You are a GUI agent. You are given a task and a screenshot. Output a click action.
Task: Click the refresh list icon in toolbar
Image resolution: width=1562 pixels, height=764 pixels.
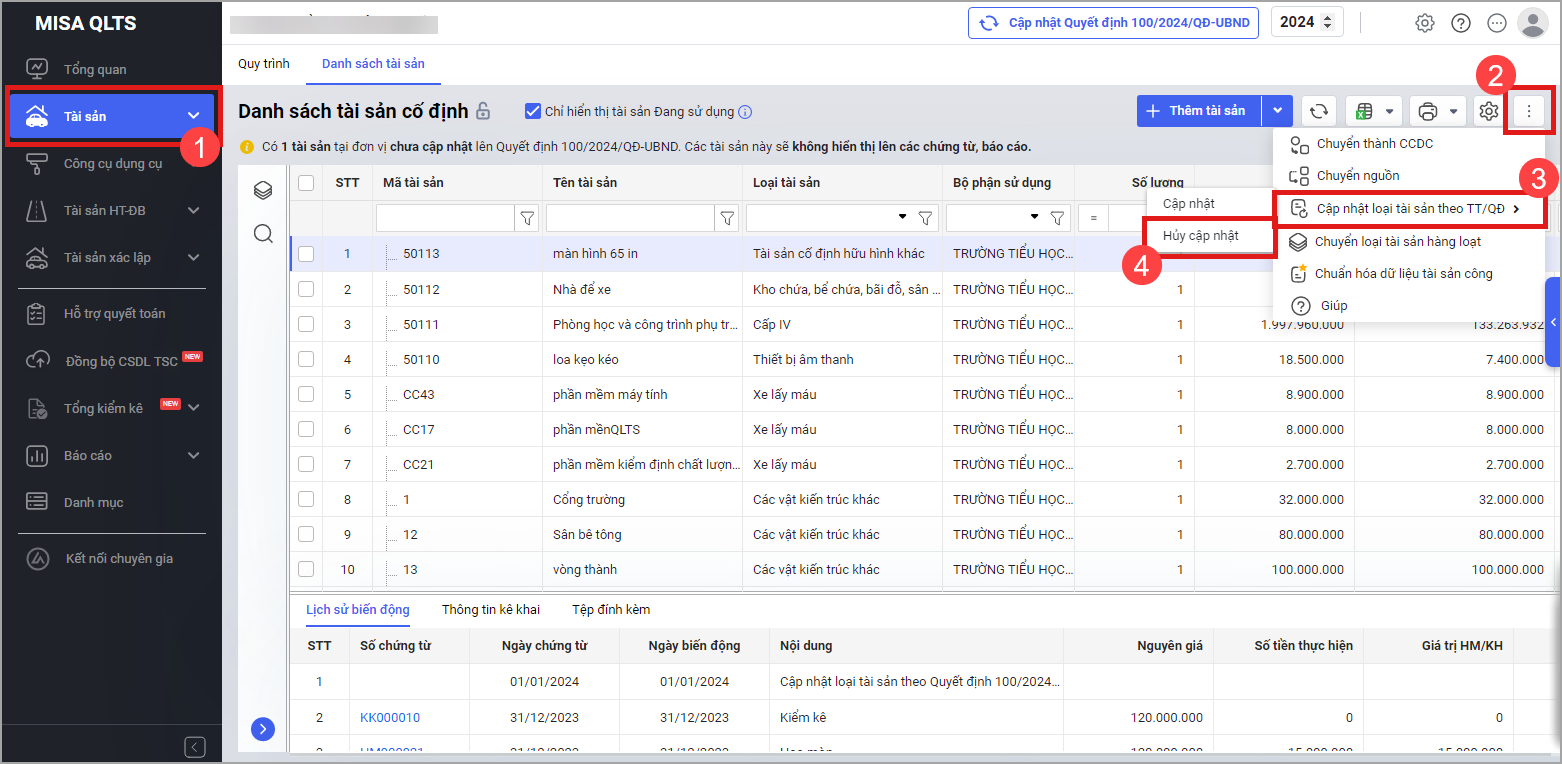1319,111
